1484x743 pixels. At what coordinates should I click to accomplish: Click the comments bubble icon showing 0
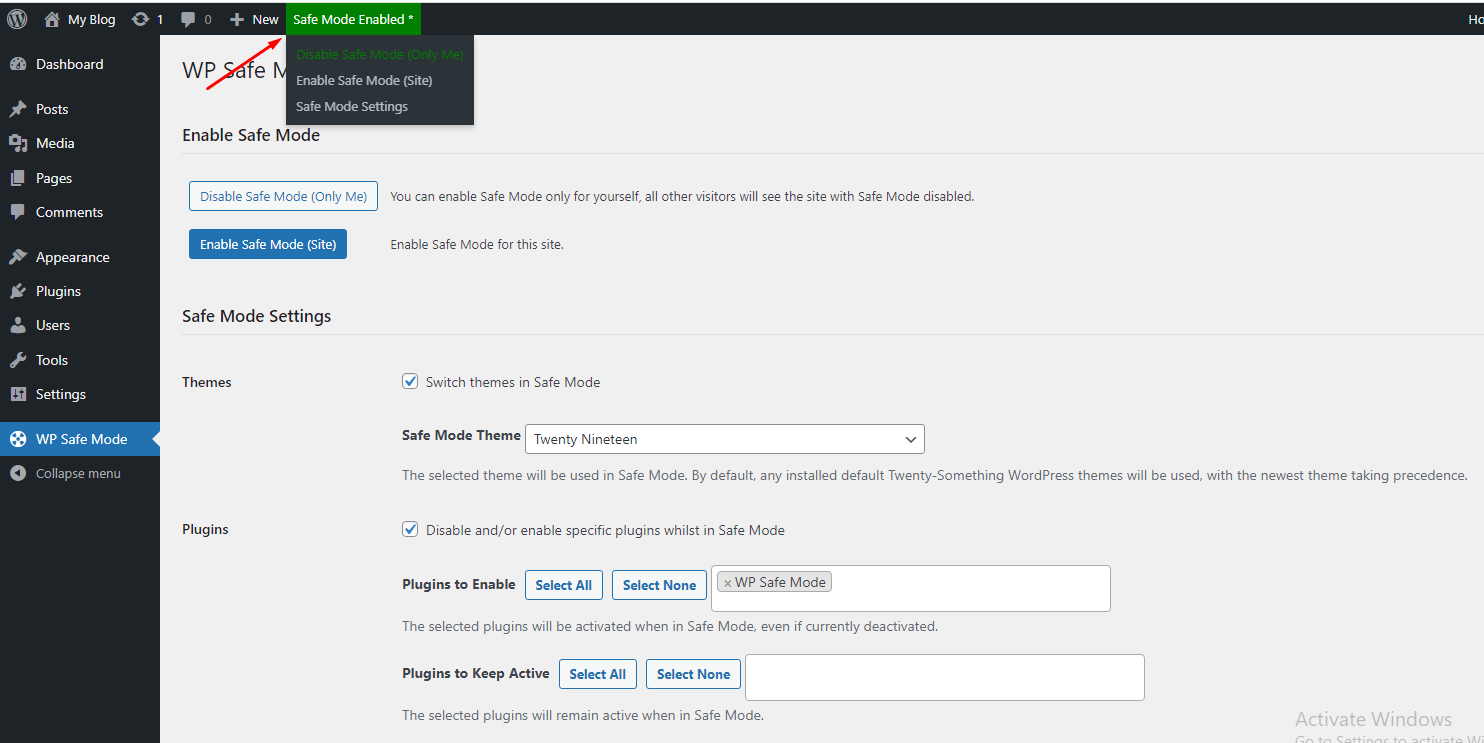coord(189,18)
